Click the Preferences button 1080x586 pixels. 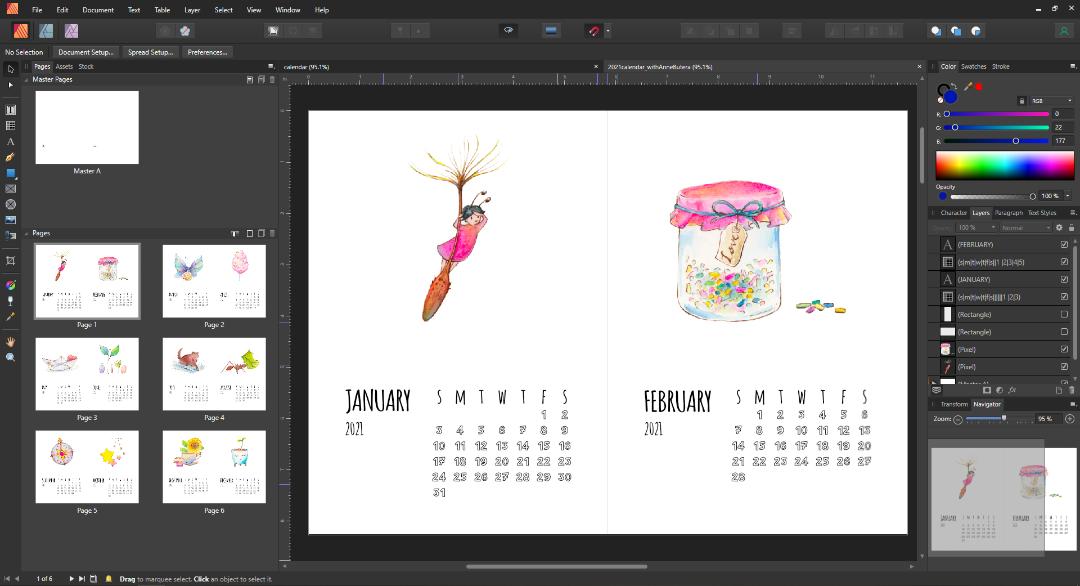pos(207,52)
